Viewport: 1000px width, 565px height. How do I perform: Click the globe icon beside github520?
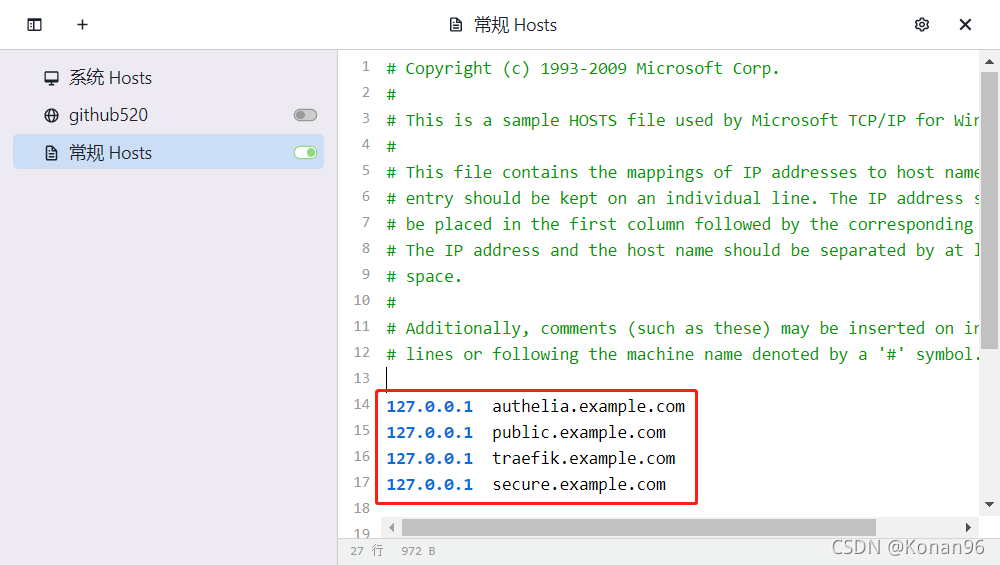click(x=52, y=115)
